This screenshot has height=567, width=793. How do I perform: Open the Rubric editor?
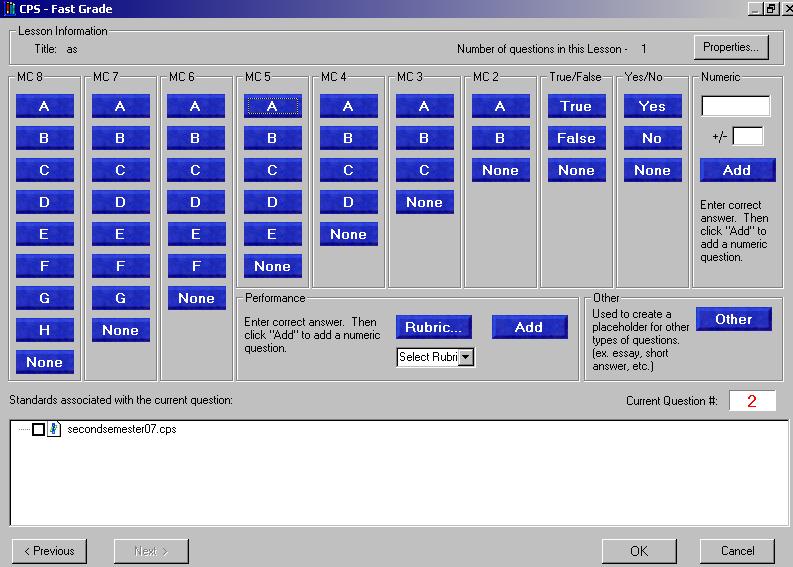(434, 327)
